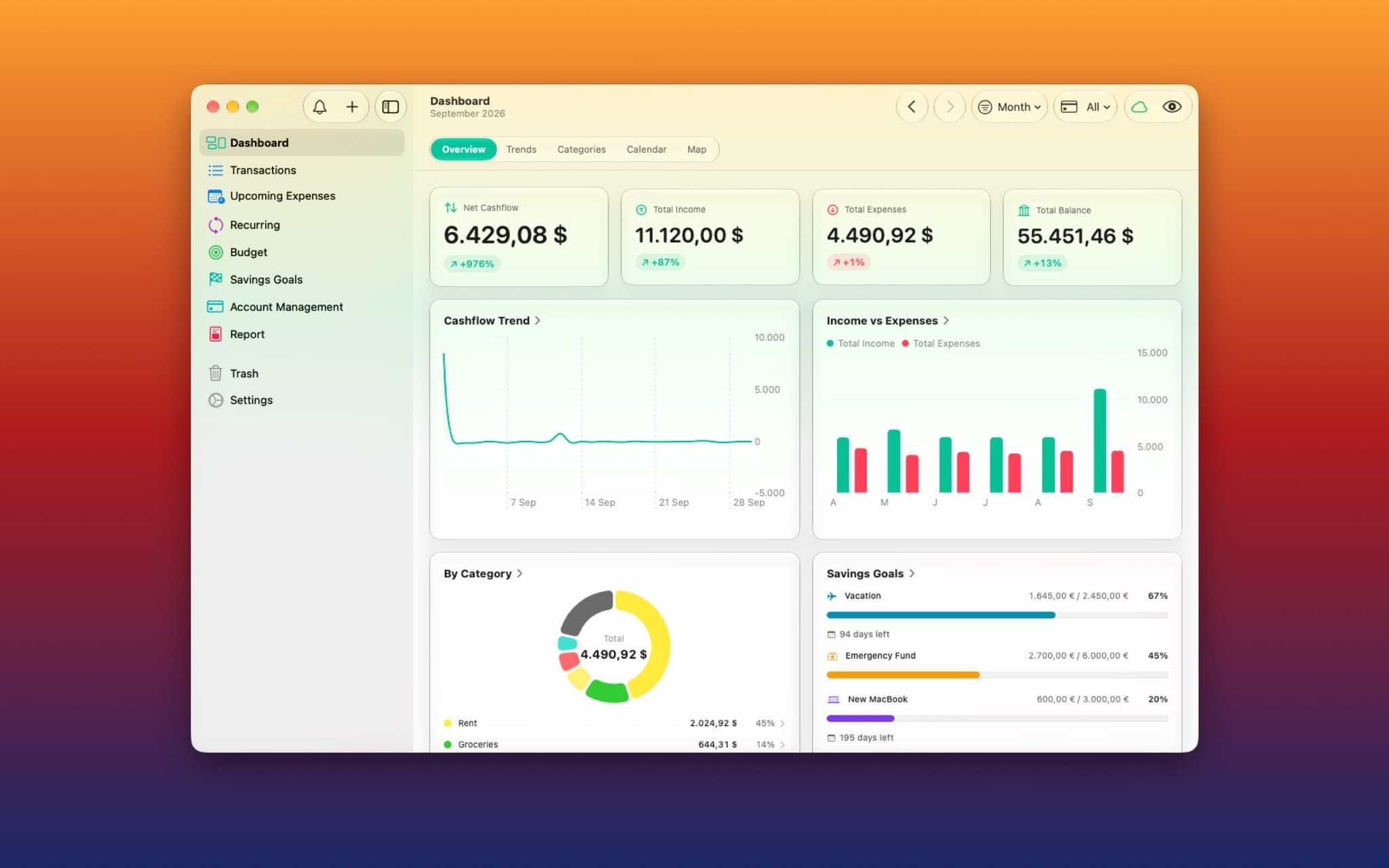Toggle amounts visibility eye icon

tap(1172, 107)
